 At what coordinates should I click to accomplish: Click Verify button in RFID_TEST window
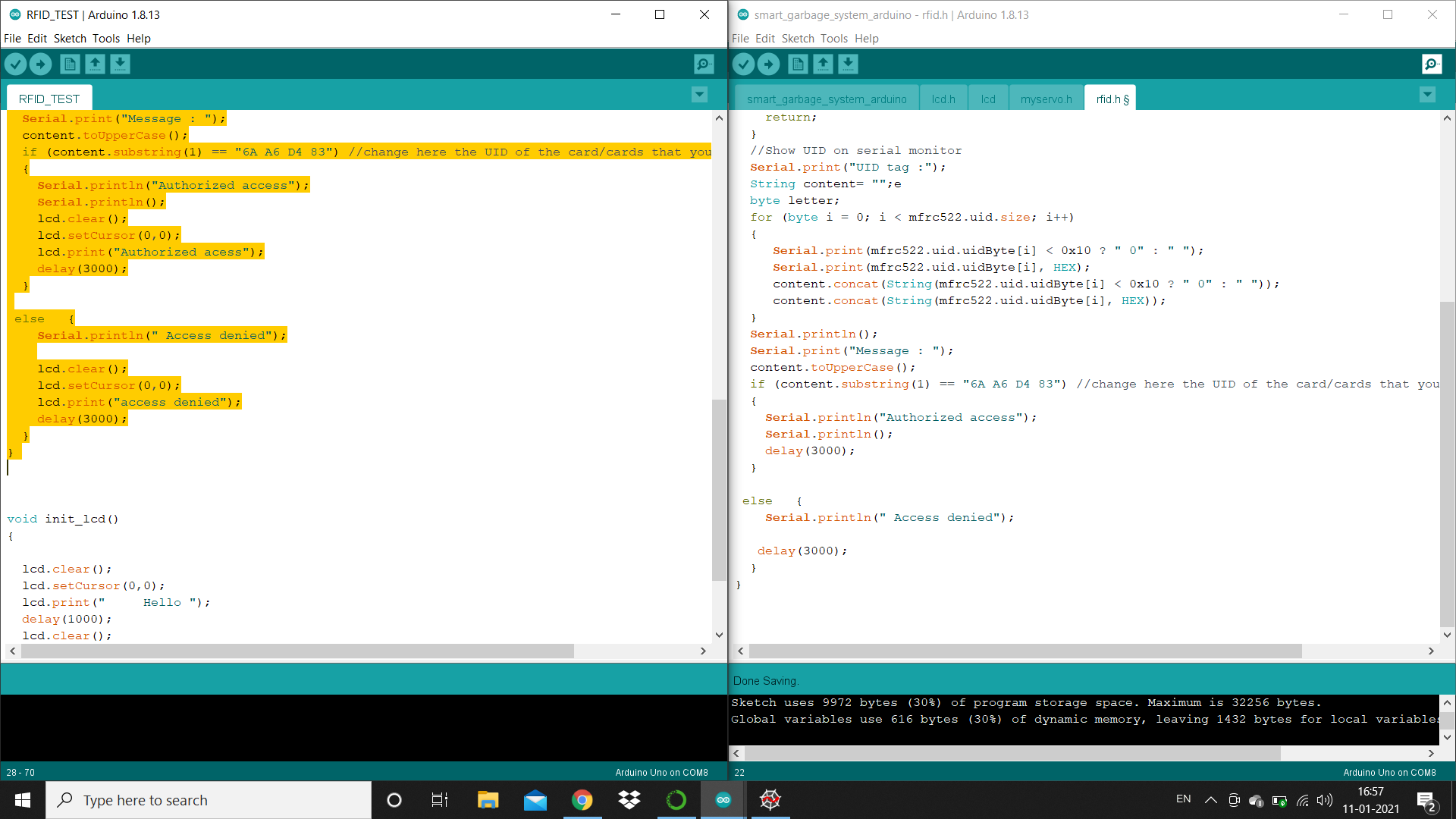tap(16, 64)
